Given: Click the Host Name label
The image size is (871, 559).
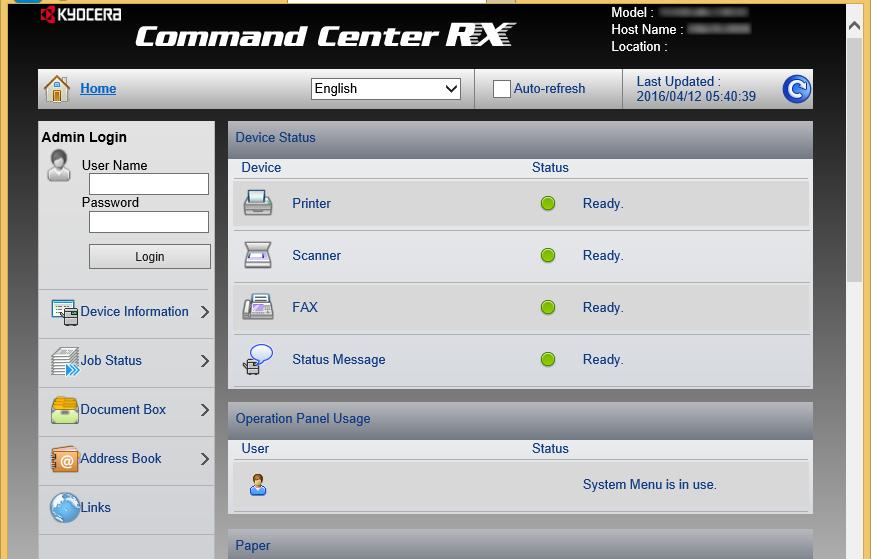Looking at the screenshot, I should click(x=647, y=29).
